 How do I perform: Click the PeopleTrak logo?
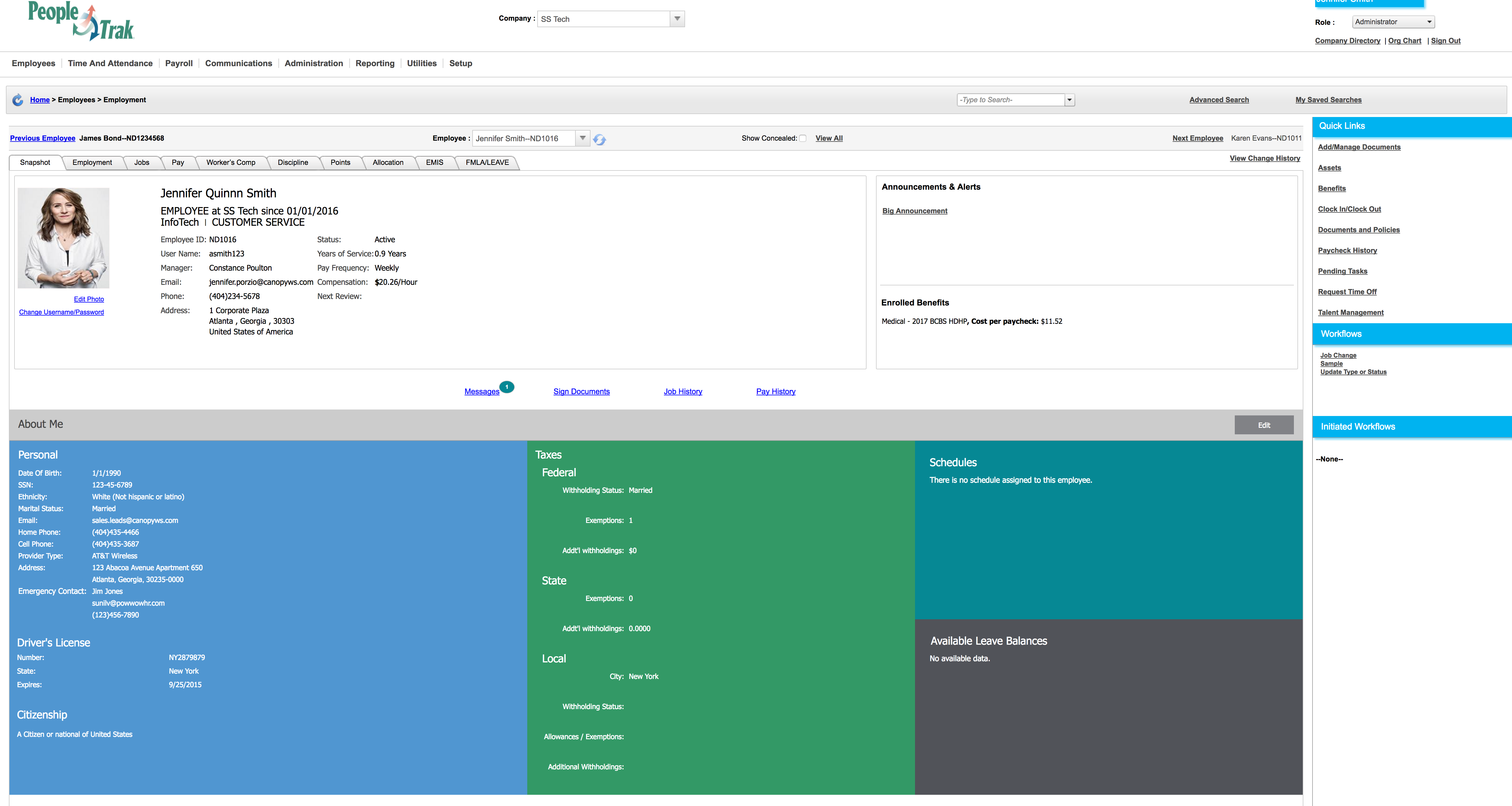81,21
